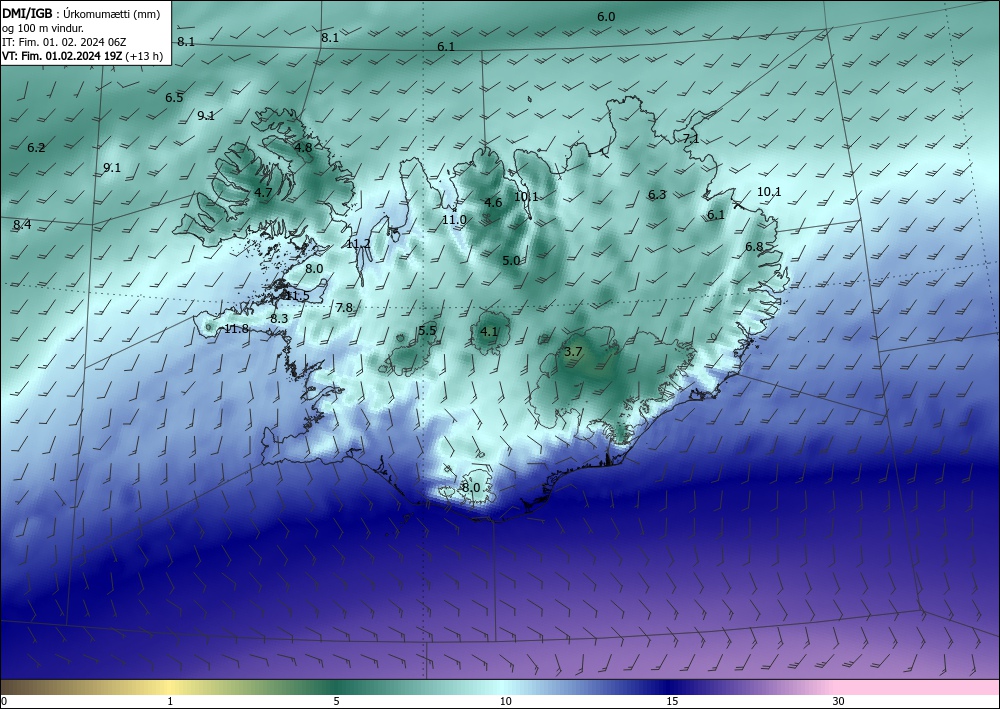Select the 'IT: Fim. 01. 02. 2024 06Z' line
The image size is (1000, 709).
[64, 42]
